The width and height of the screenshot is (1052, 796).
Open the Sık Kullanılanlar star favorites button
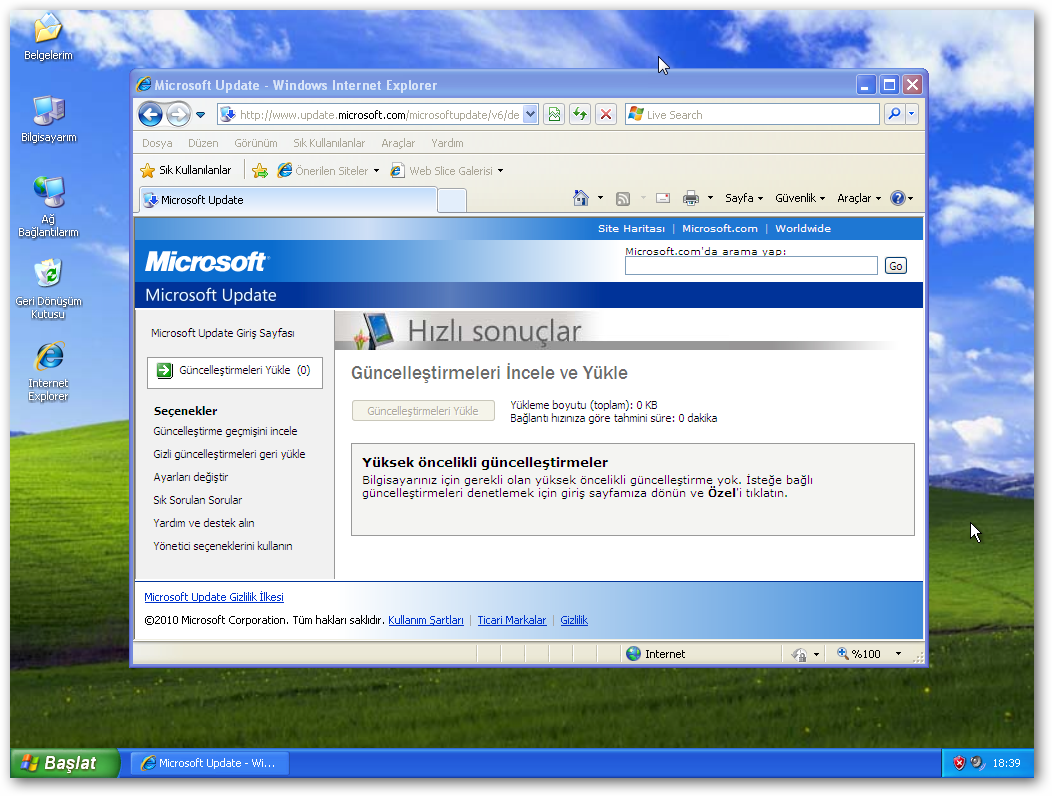click(186, 171)
